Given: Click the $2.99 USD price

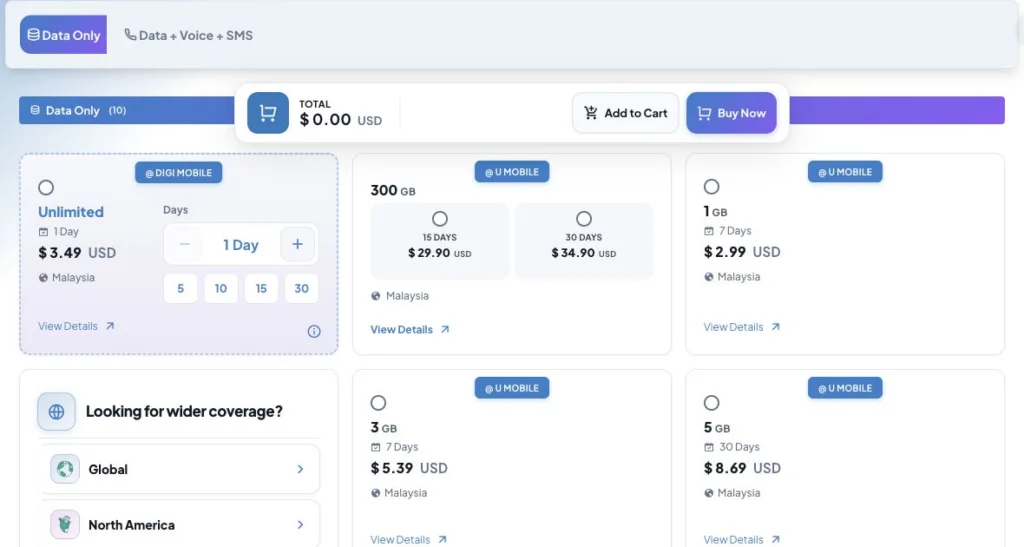Looking at the screenshot, I should pos(742,252).
